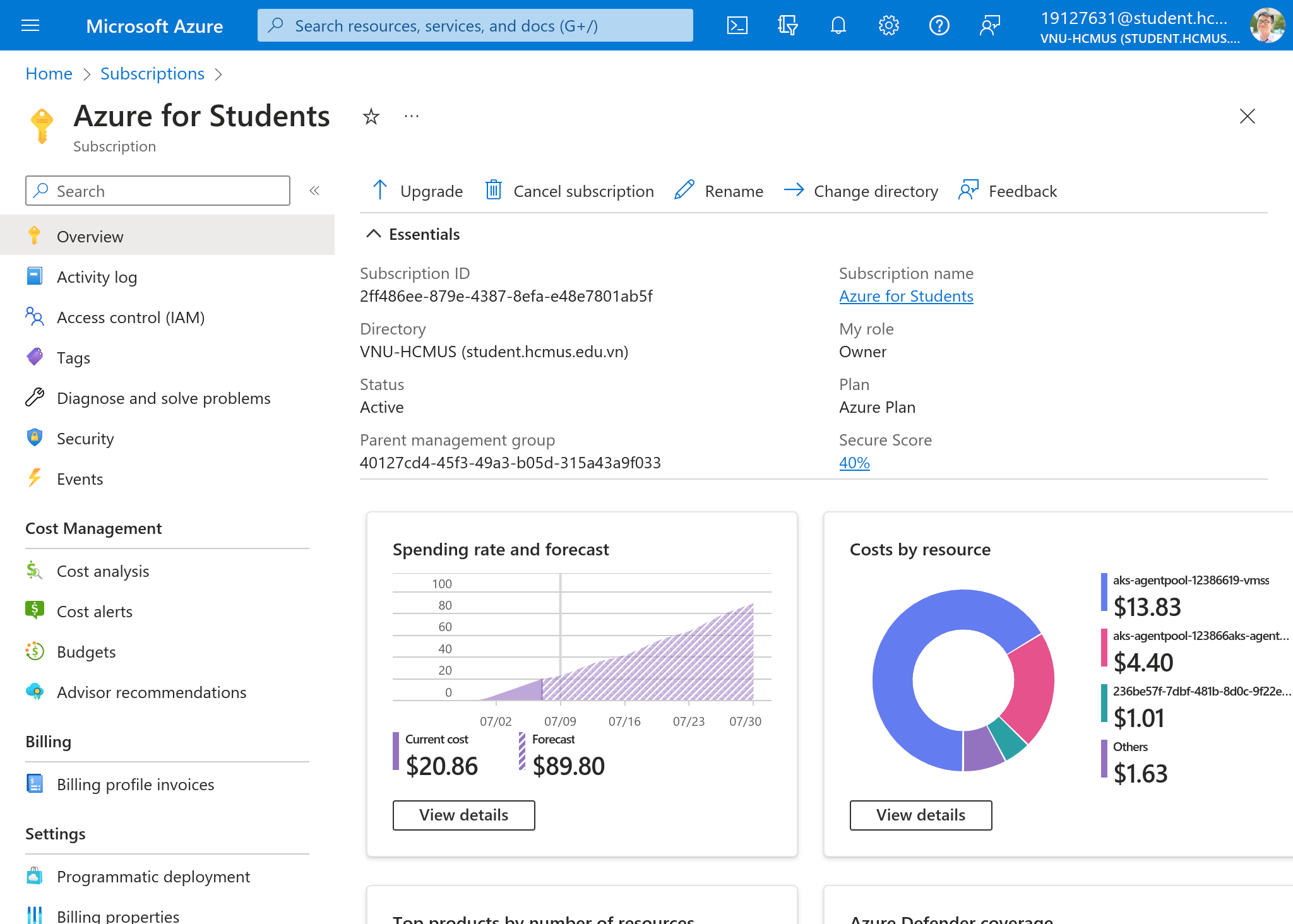Open Diagnose and solve problems
1293x924 pixels.
point(167,398)
